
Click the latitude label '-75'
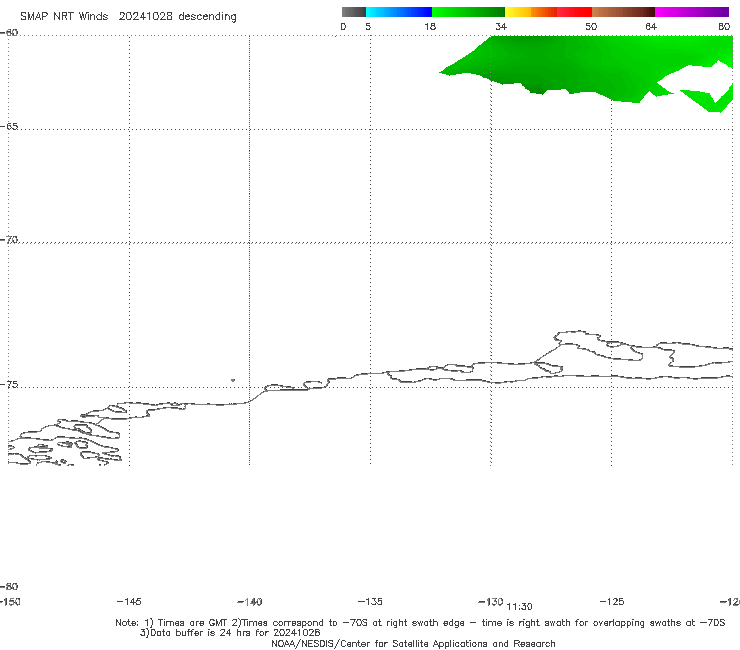click(9, 385)
